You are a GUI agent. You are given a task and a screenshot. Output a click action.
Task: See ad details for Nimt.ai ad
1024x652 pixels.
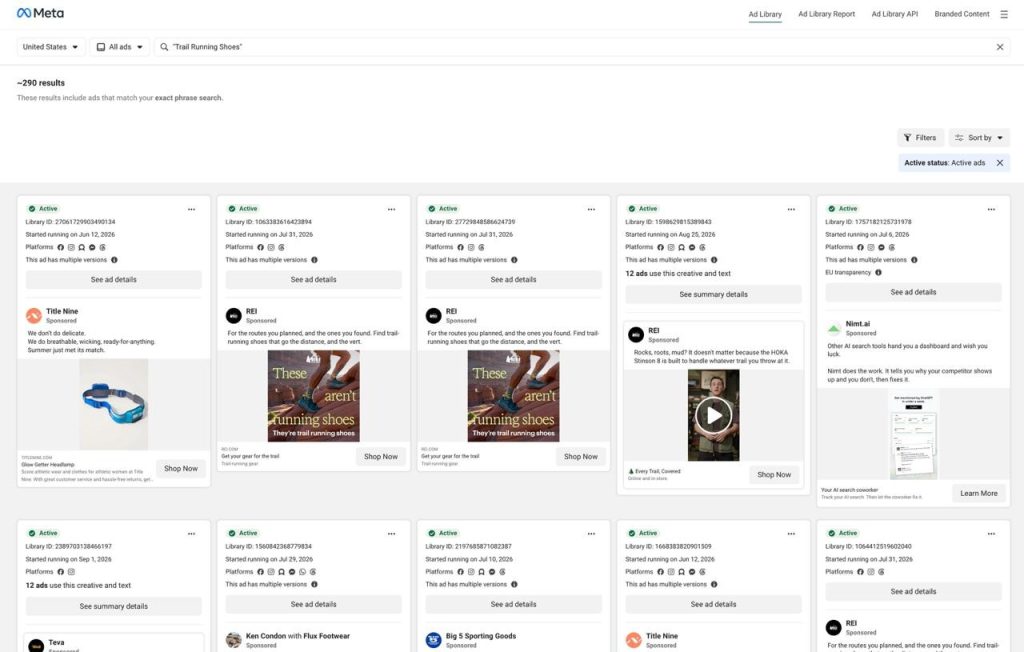913,292
